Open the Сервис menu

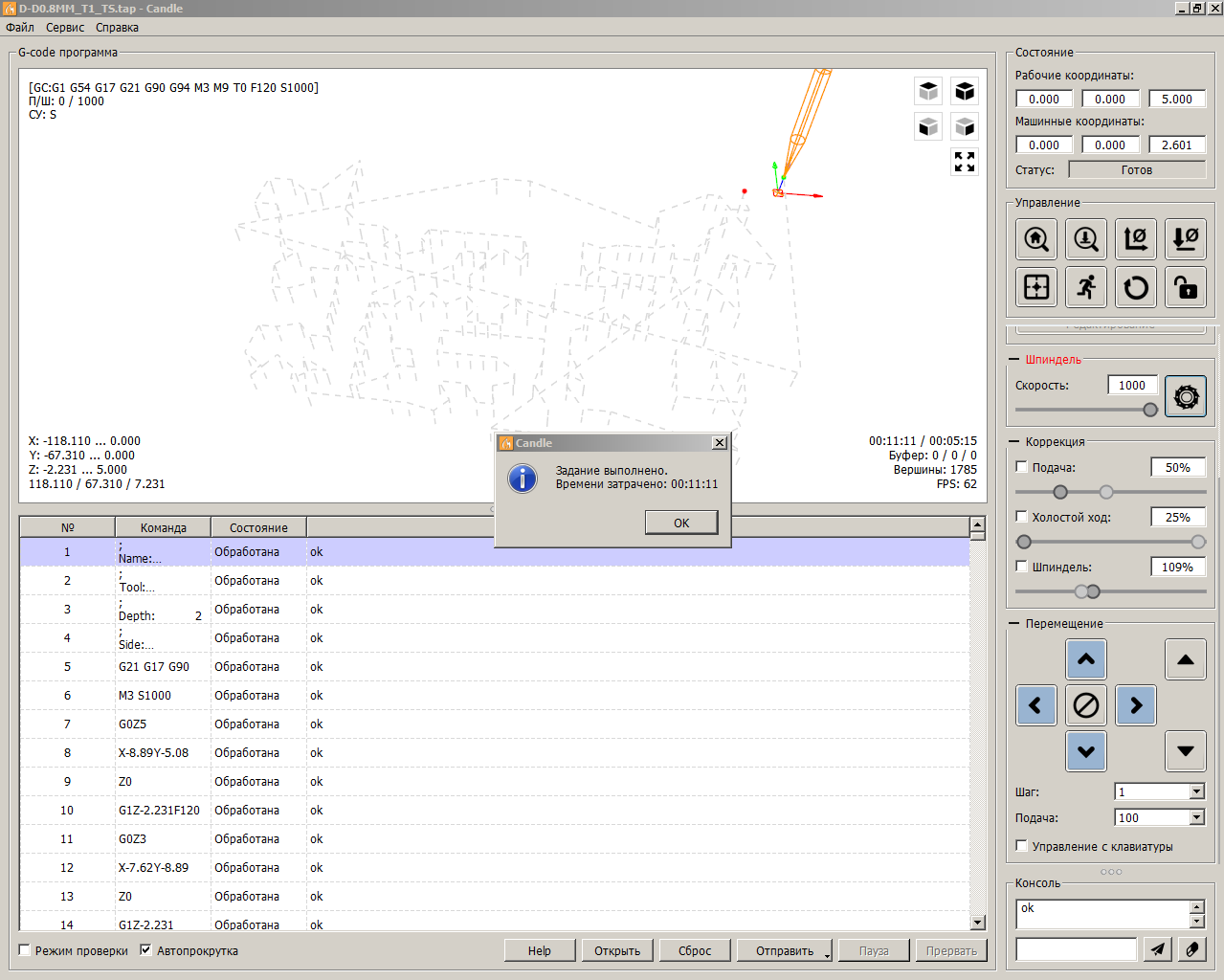[x=65, y=28]
